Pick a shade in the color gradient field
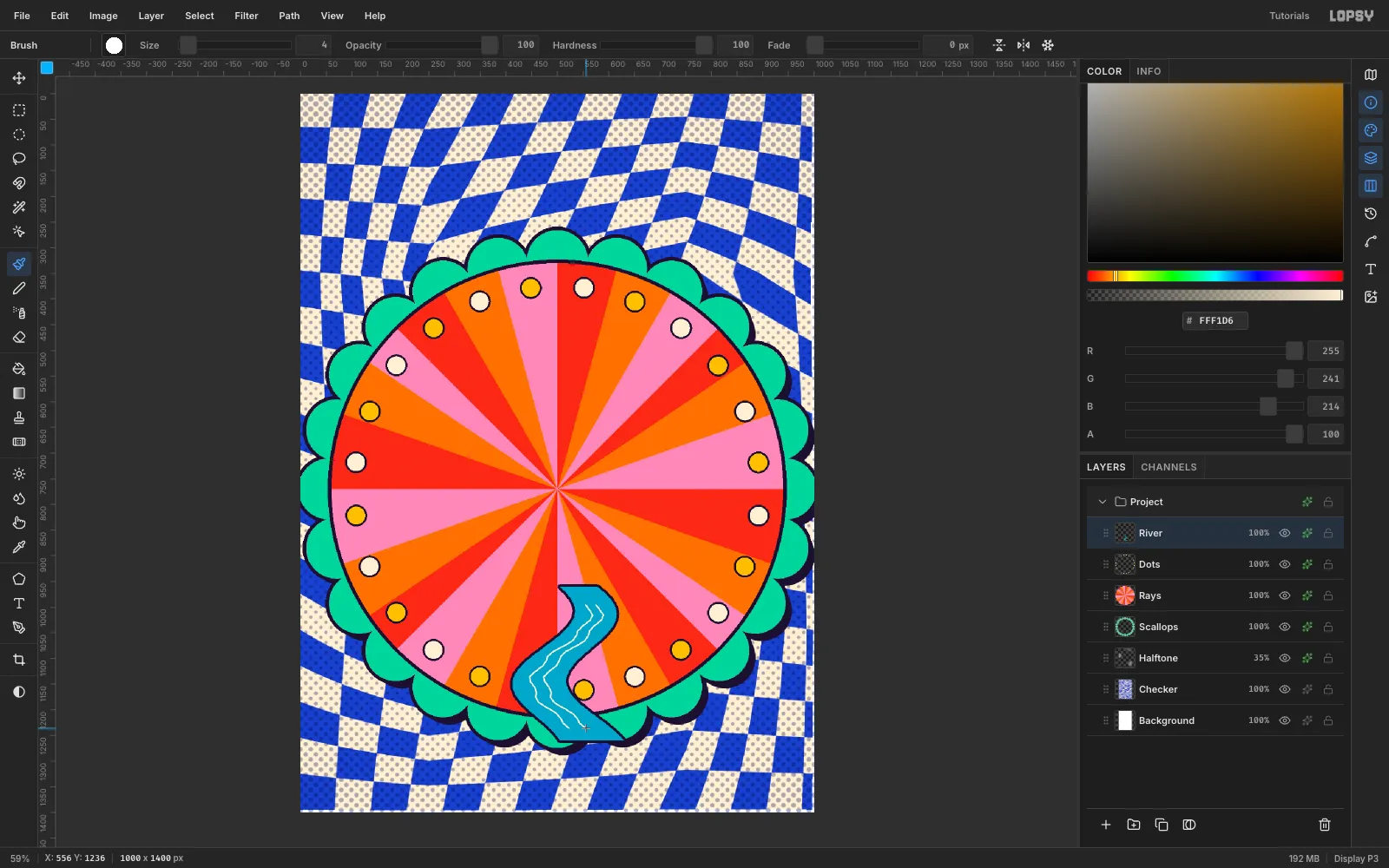The height and width of the screenshot is (868, 1389). tap(1215, 173)
